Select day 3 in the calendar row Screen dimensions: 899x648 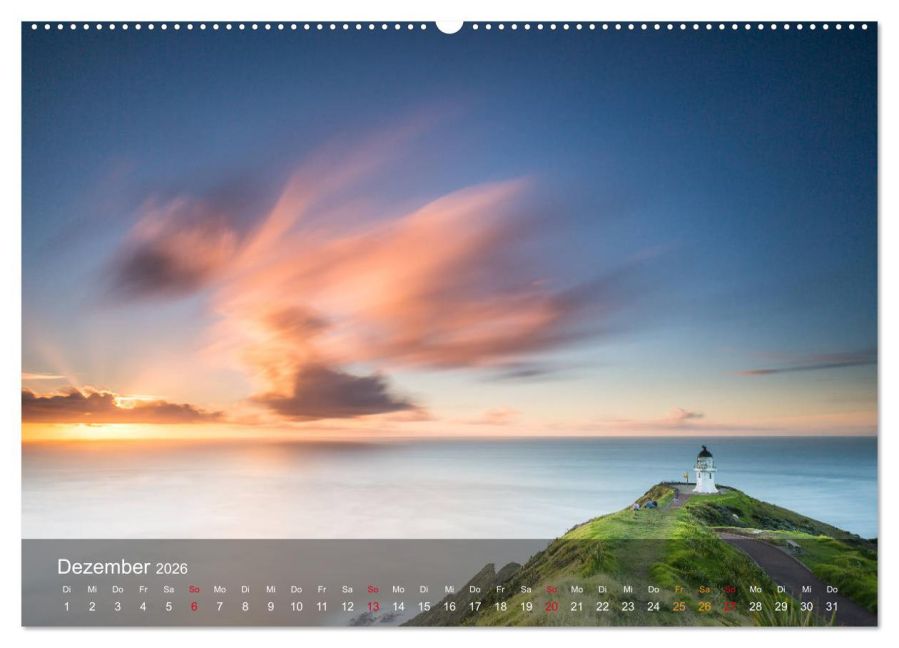(x=118, y=607)
